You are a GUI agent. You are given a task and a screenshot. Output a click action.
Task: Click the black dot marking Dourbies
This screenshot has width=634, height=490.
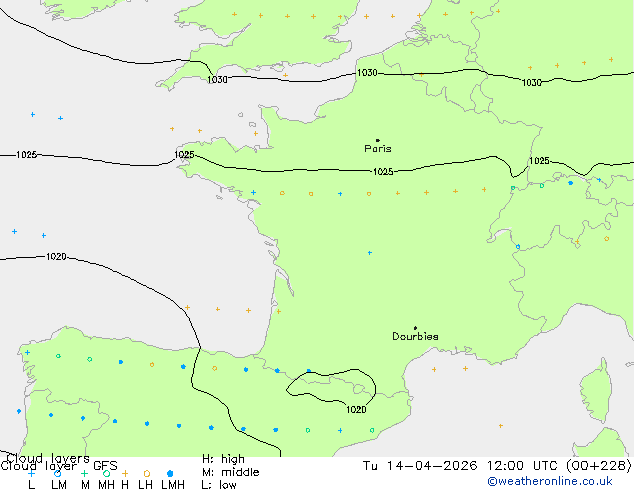pyautogui.click(x=415, y=328)
